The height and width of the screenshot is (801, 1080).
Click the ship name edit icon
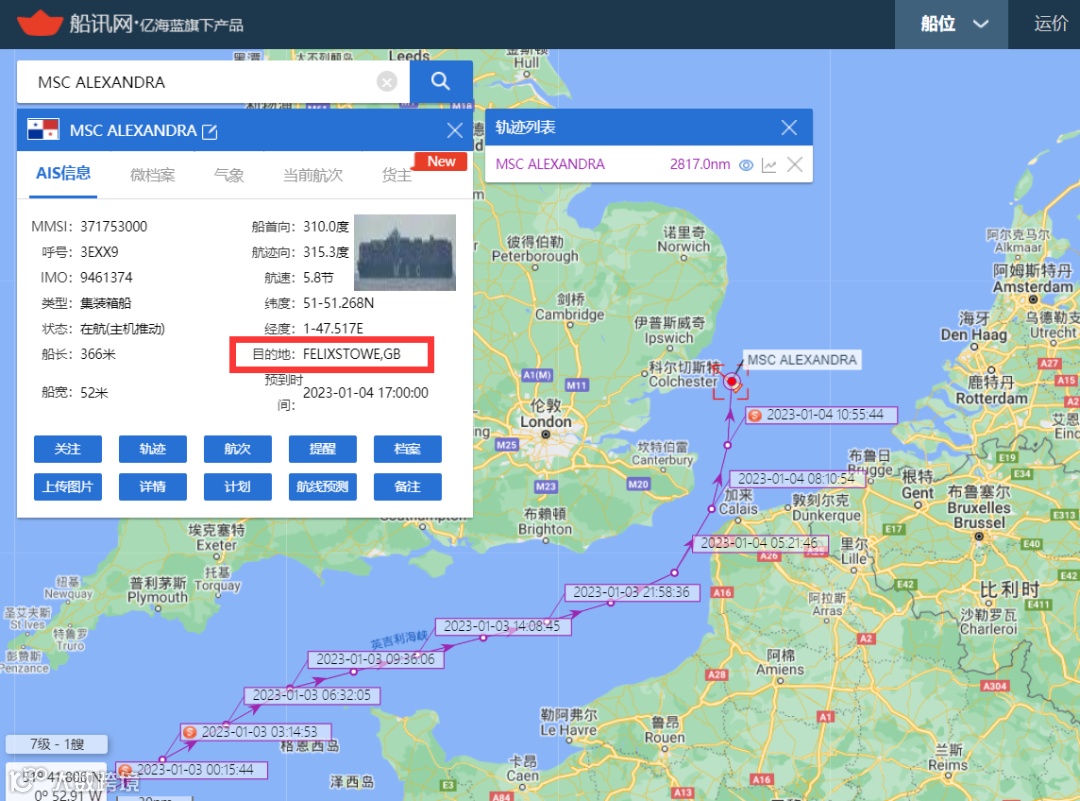[x=209, y=131]
